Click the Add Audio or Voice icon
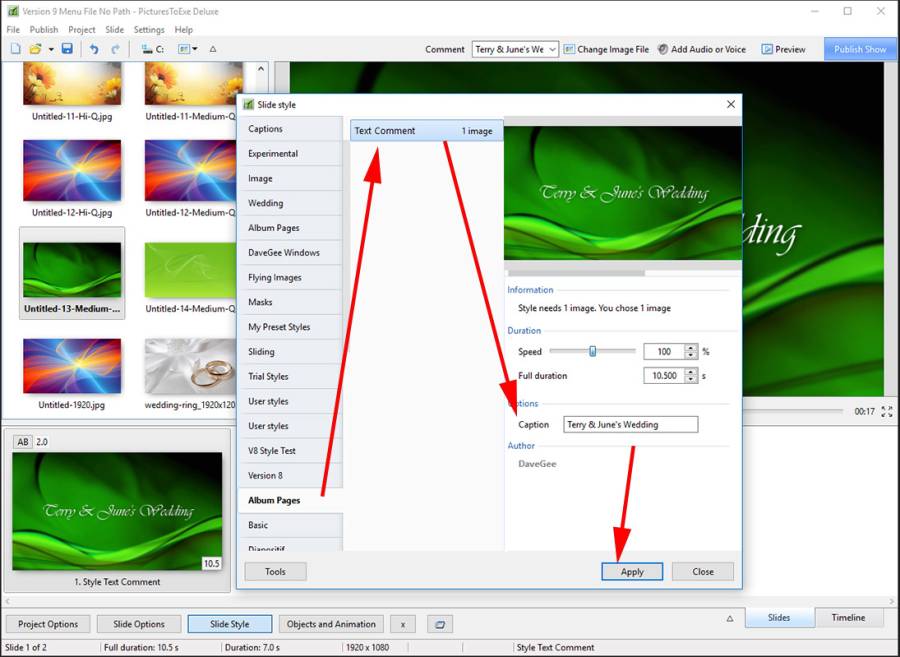 pos(663,49)
